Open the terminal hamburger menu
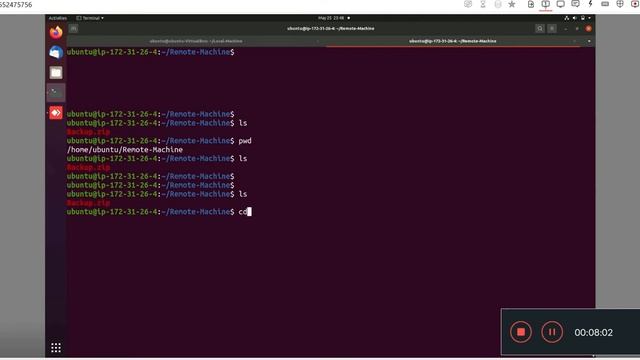Image resolution: width=640 pixels, height=360 pixels. tap(552, 29)
